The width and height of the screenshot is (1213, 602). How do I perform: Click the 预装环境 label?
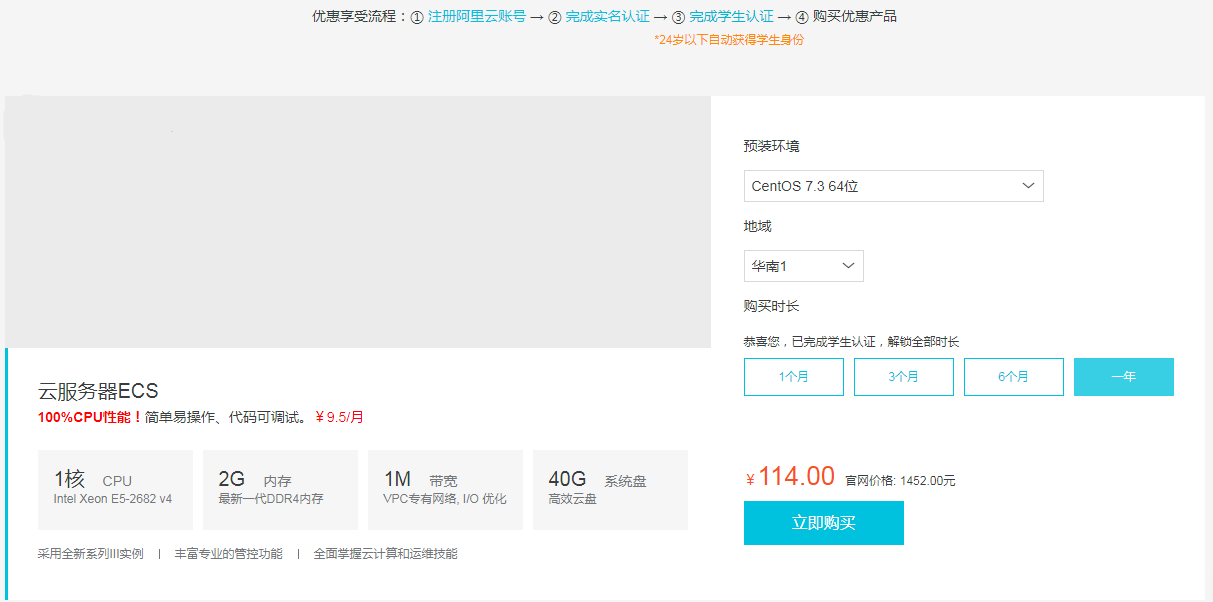(x=772, y=146)
